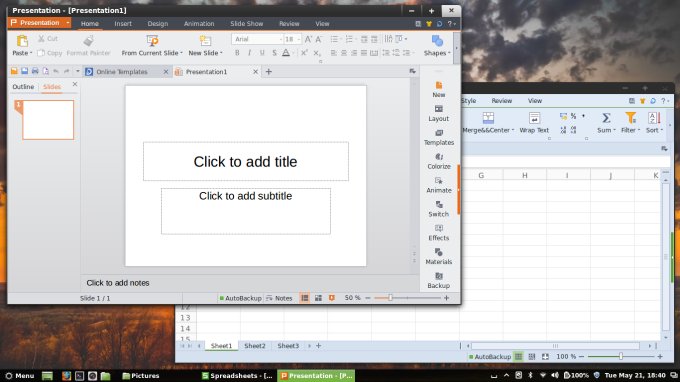Viewport: 680px width, 382px height.
Task: Click the Backup sidebar icon
Action: [x=438, y=280]
